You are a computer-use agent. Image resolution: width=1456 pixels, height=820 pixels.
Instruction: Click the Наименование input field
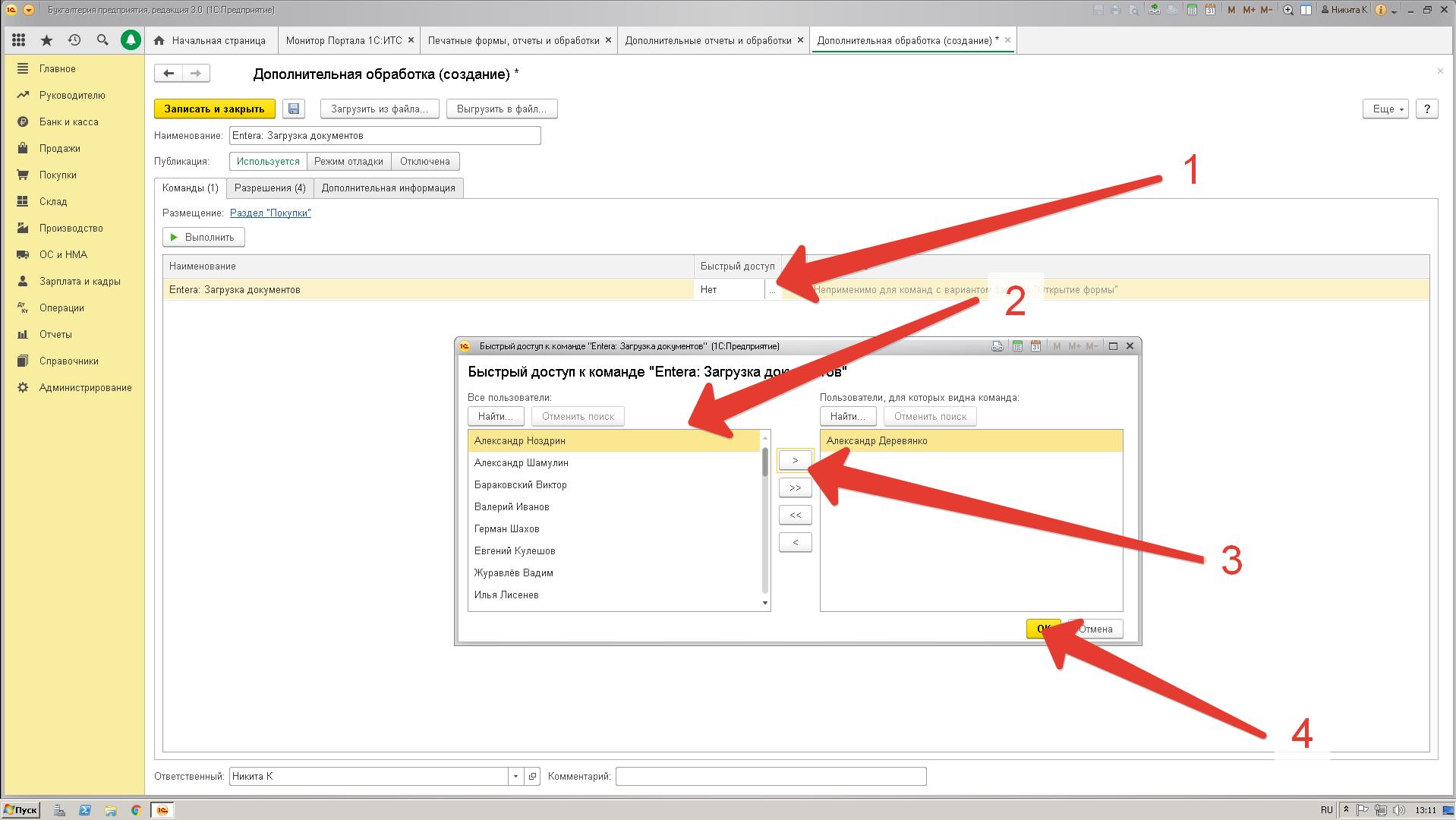[x=385, y=135]
